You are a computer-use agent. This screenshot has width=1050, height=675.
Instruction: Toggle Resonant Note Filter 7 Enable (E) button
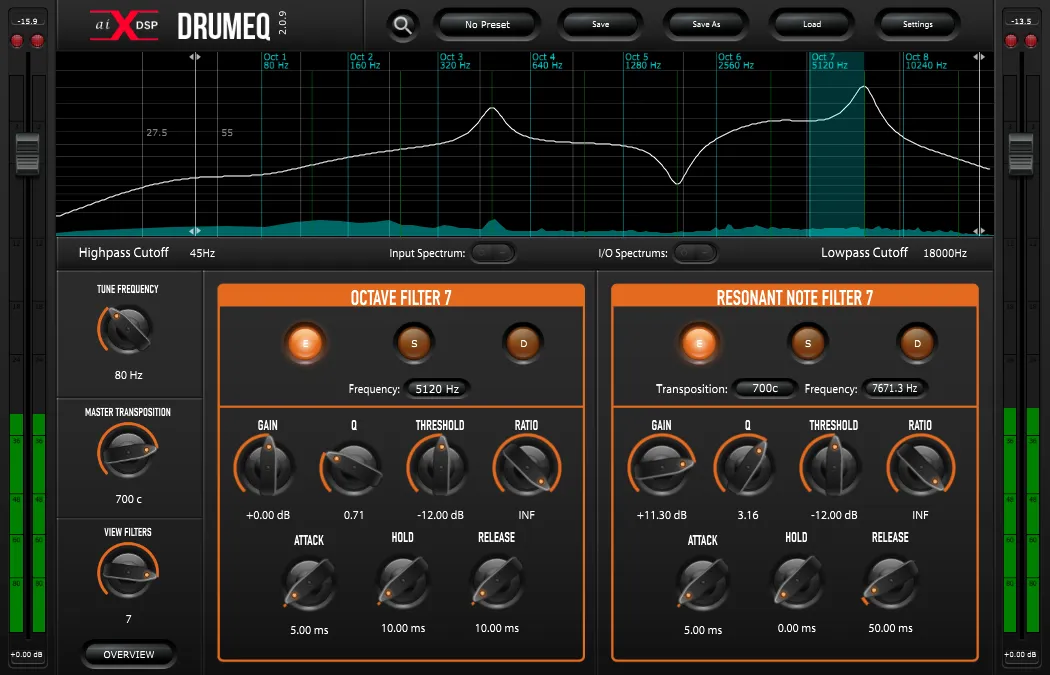point(699,344)
